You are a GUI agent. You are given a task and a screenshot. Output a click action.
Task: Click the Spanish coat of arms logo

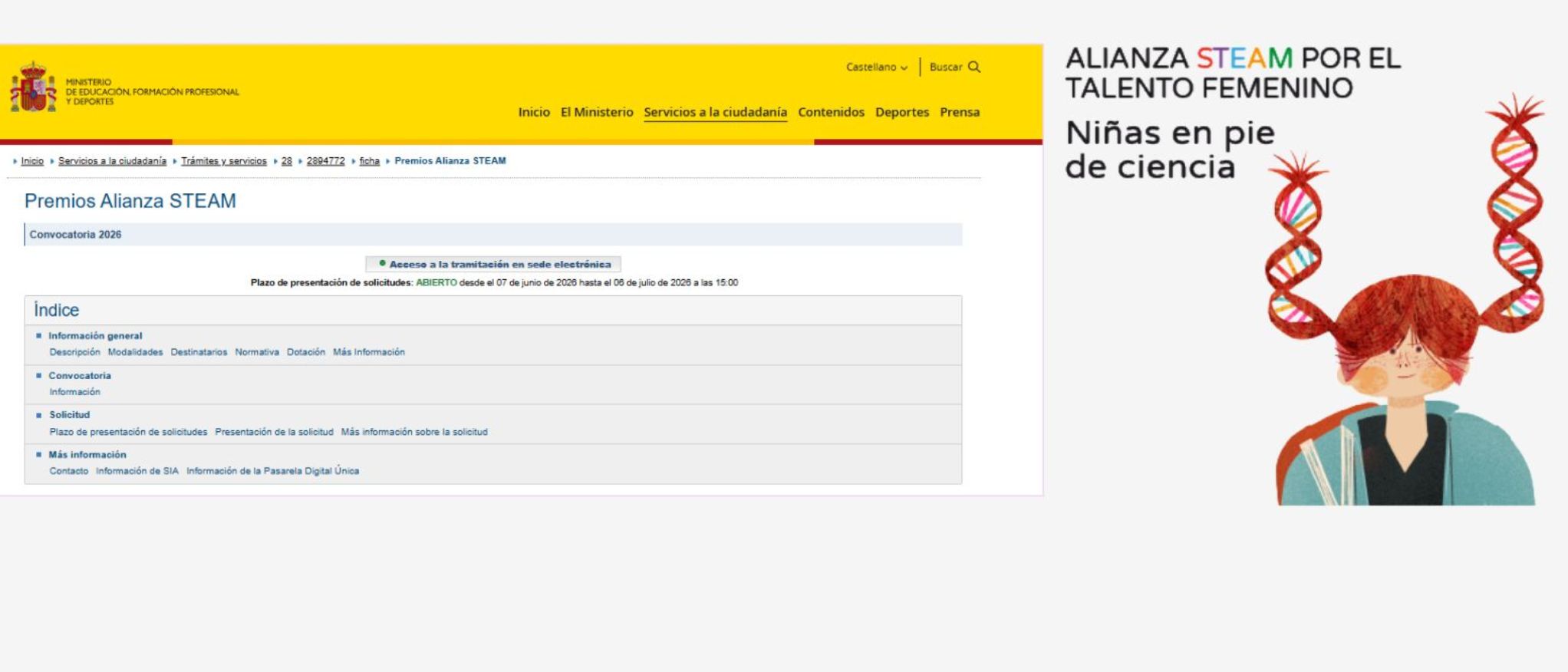click(x=33, y=88)
